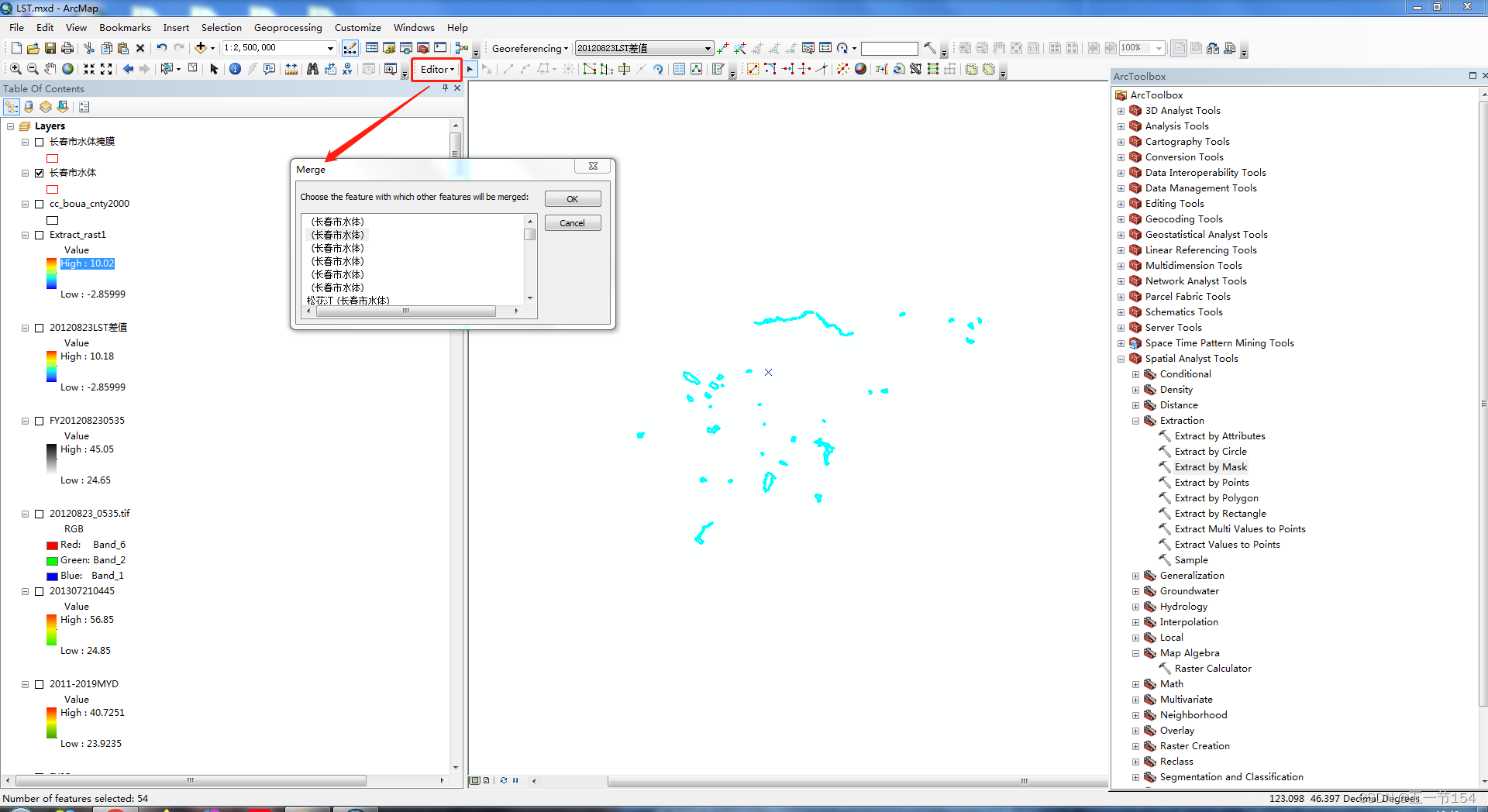1488x812 pixels.
Task: Click the Save map document icon
Action: tap(50, 48)
